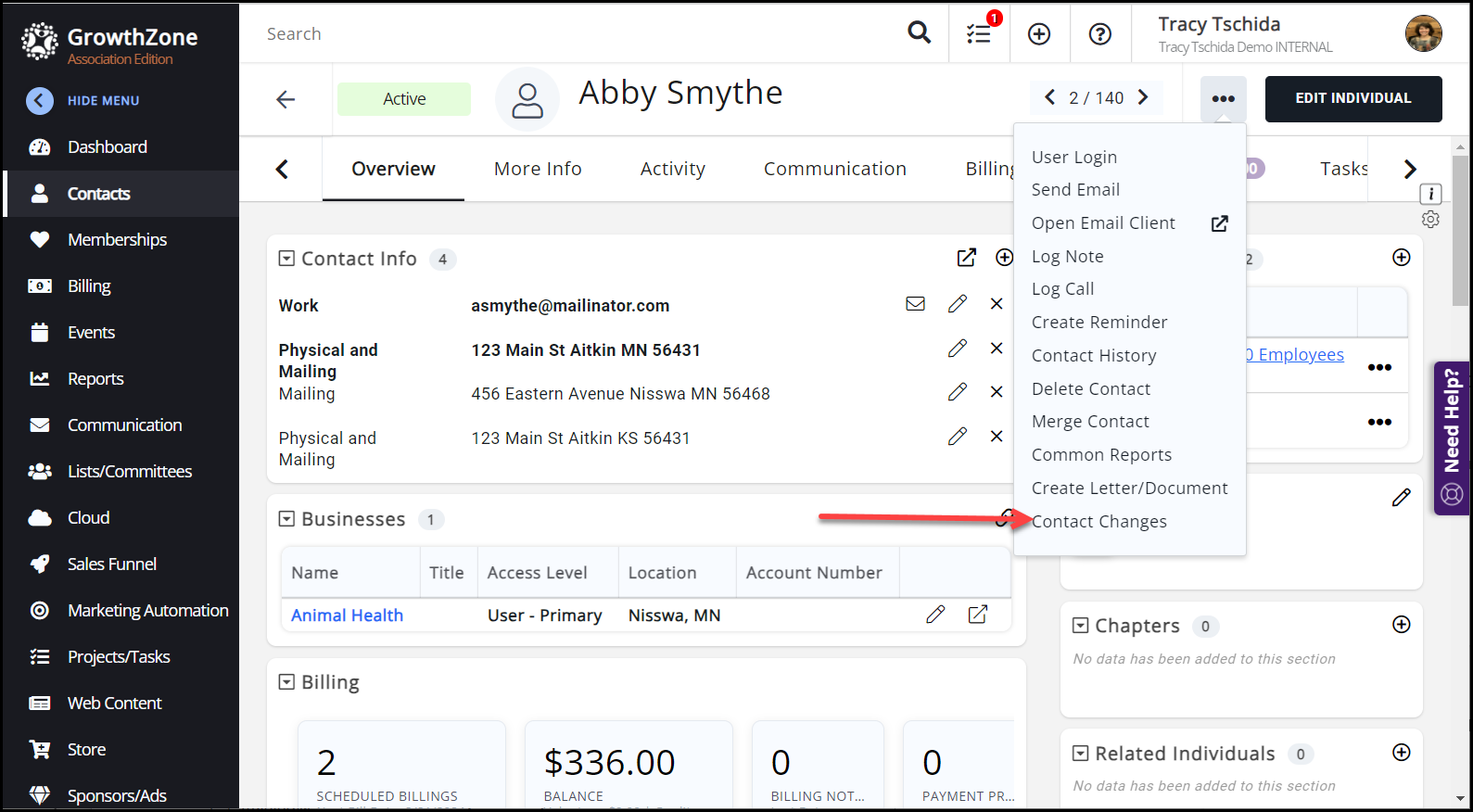1473x812 pixels.
Task: Open the Animal Health business link
Action: click(347, 615)
